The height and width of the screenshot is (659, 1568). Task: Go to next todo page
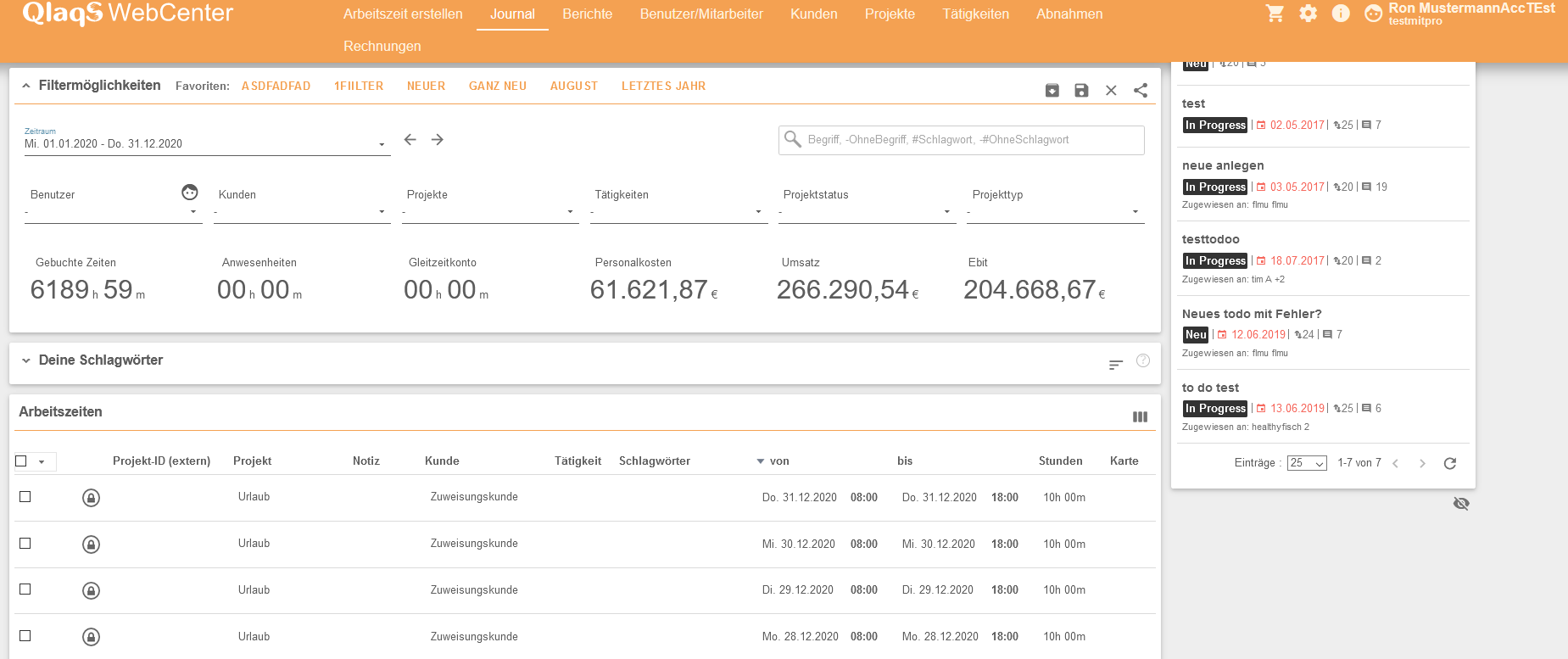1422,463
